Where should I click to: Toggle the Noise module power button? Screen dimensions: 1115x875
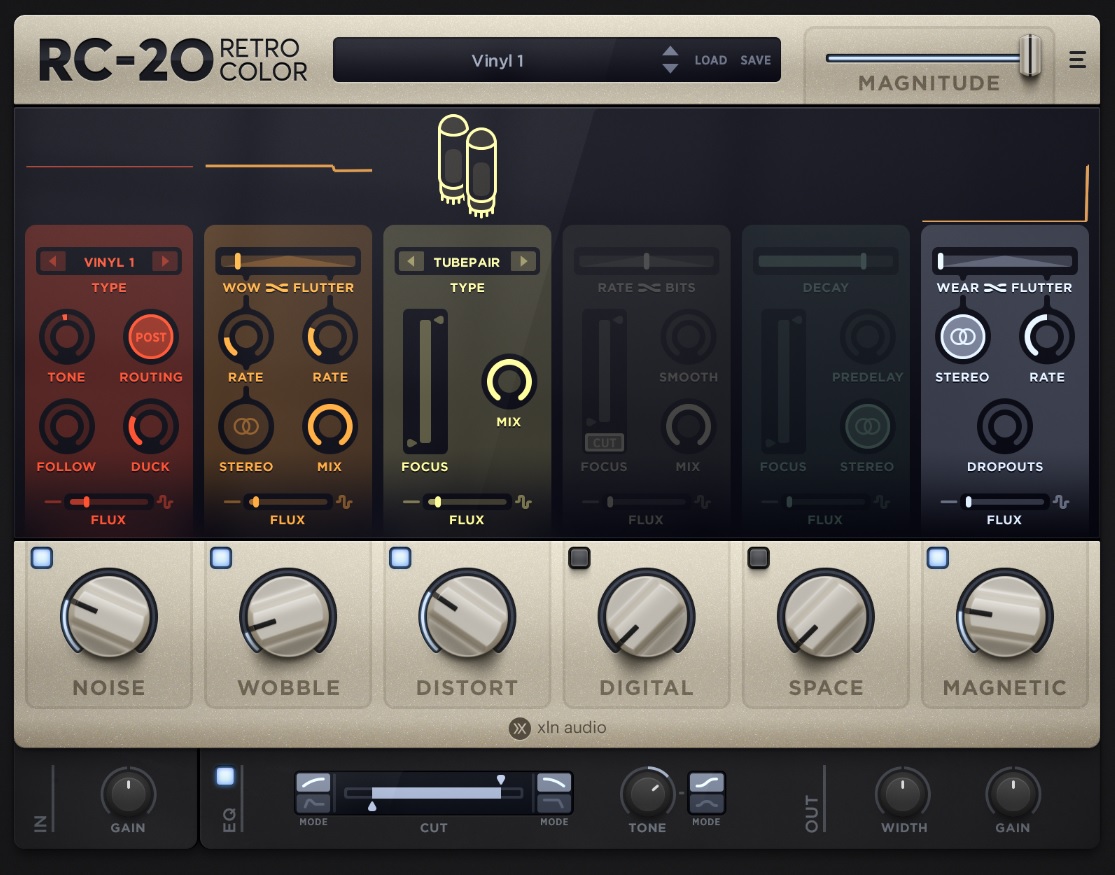click(x=42, y=558)
